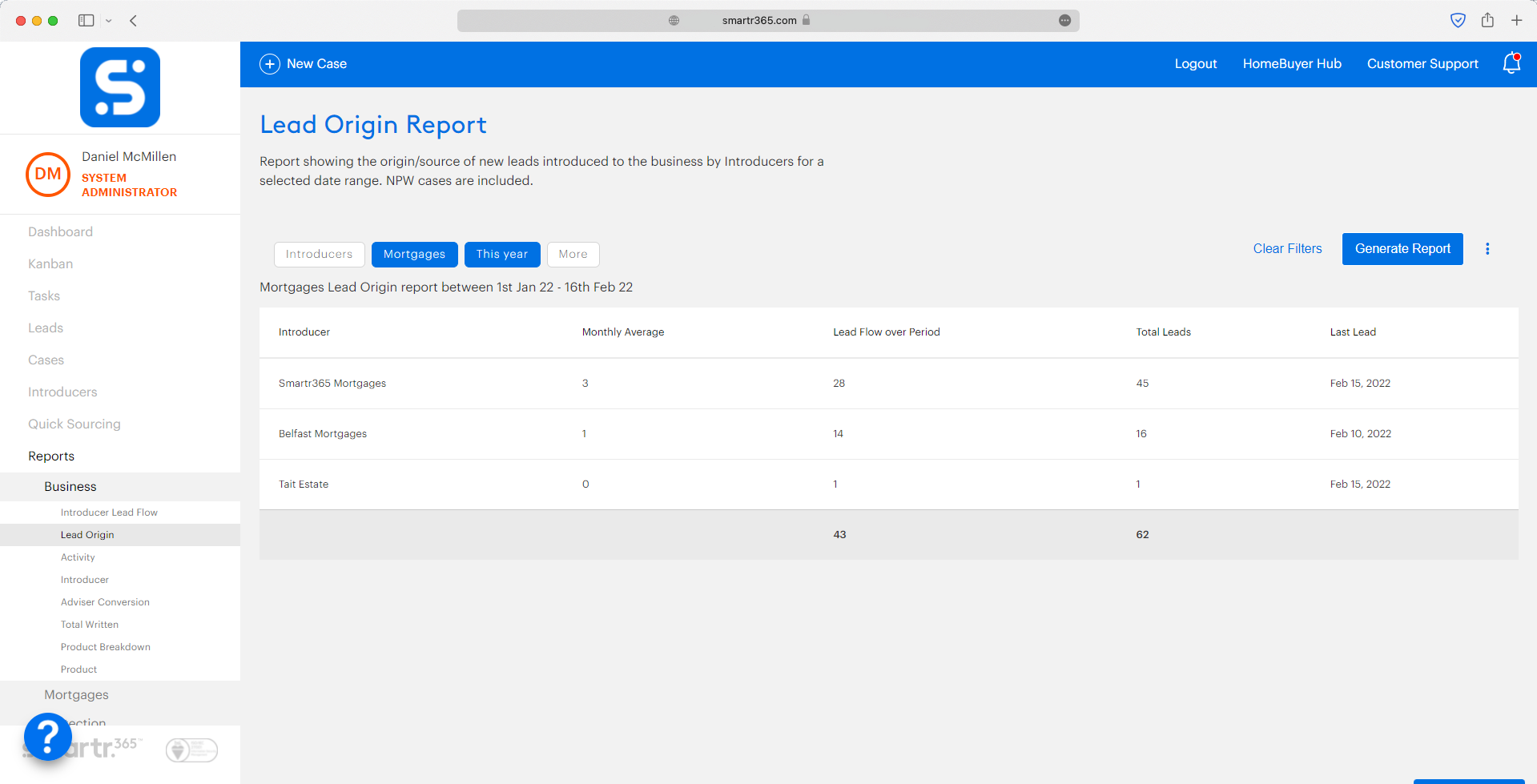1537x784 pixels.
Task: Go to Dashboard in sidebar
Action: (x=61, y=232)
